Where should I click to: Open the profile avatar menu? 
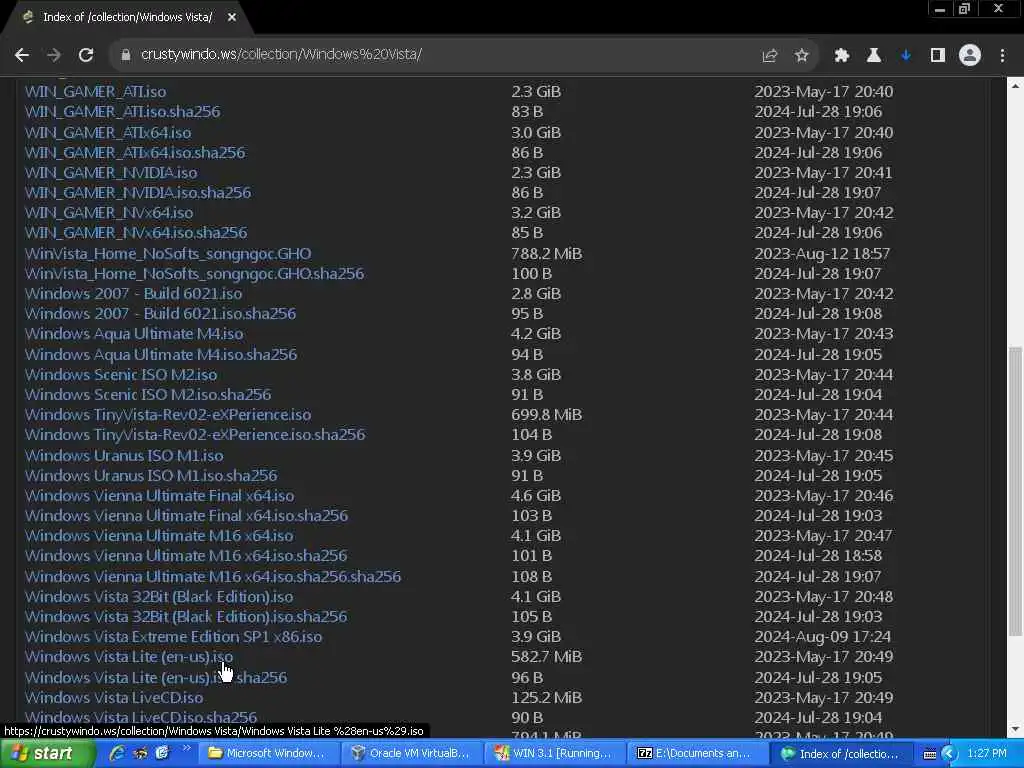coord(970,56)
